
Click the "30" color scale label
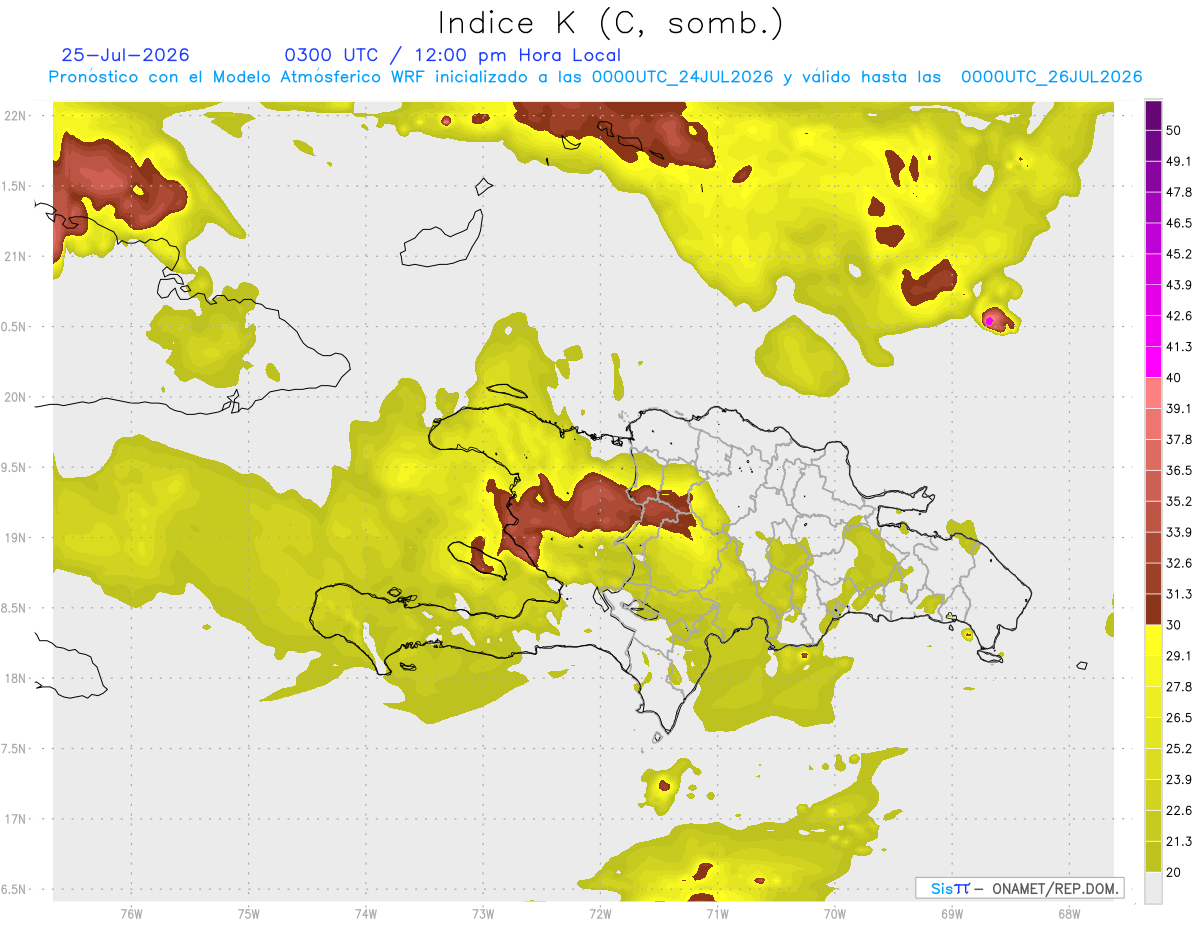(1175, 625)
